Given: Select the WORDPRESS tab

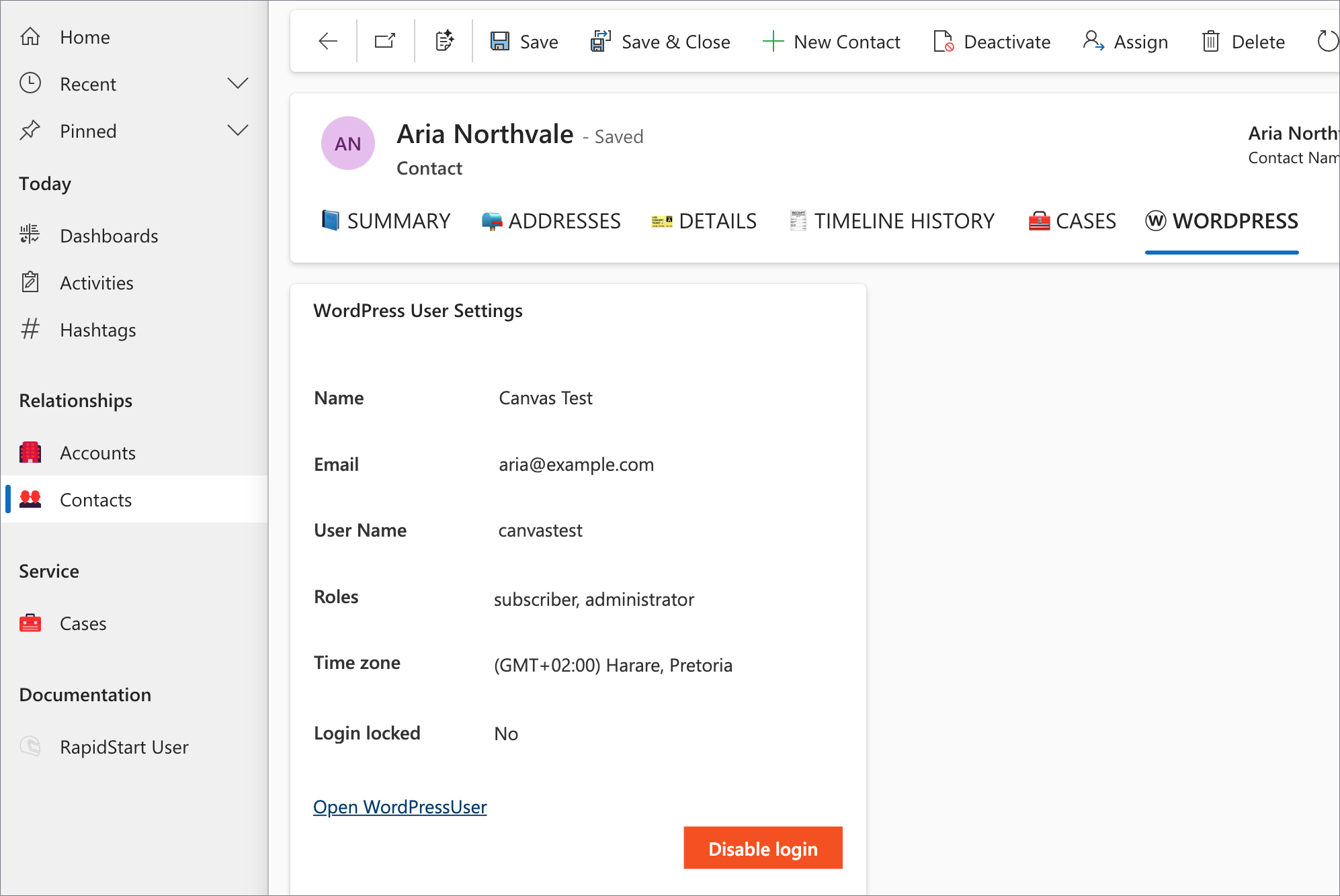Looking at the screenshot, I should coord(1222,221).
